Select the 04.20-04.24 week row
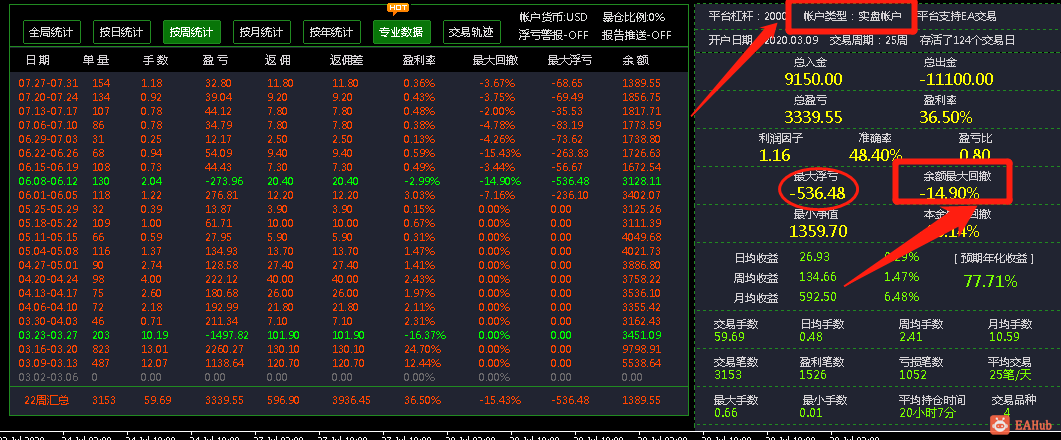The height and width of the screenshot is (440, 1061). (x=349, y=279)
